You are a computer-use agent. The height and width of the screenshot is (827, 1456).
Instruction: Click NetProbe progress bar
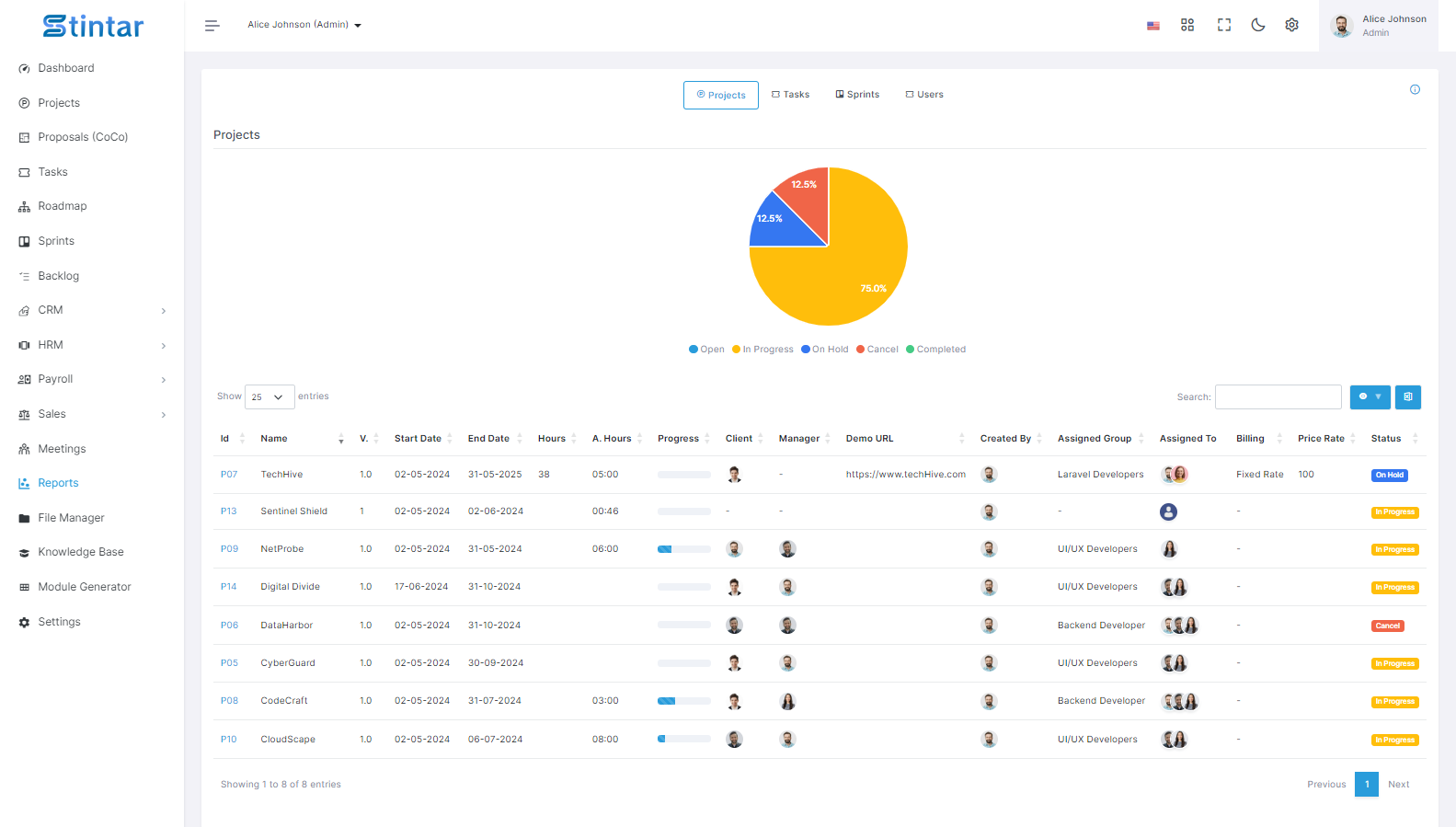tap(683, 550)
